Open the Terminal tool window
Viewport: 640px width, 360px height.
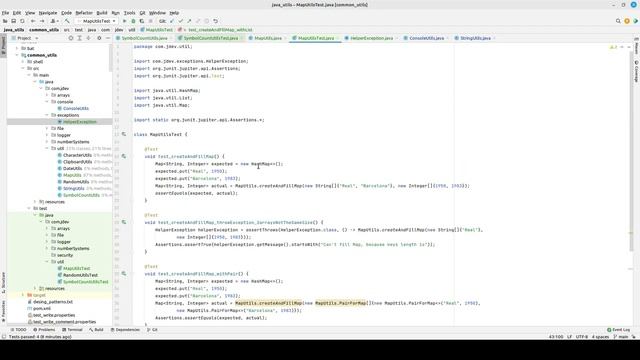click(72, 330)
